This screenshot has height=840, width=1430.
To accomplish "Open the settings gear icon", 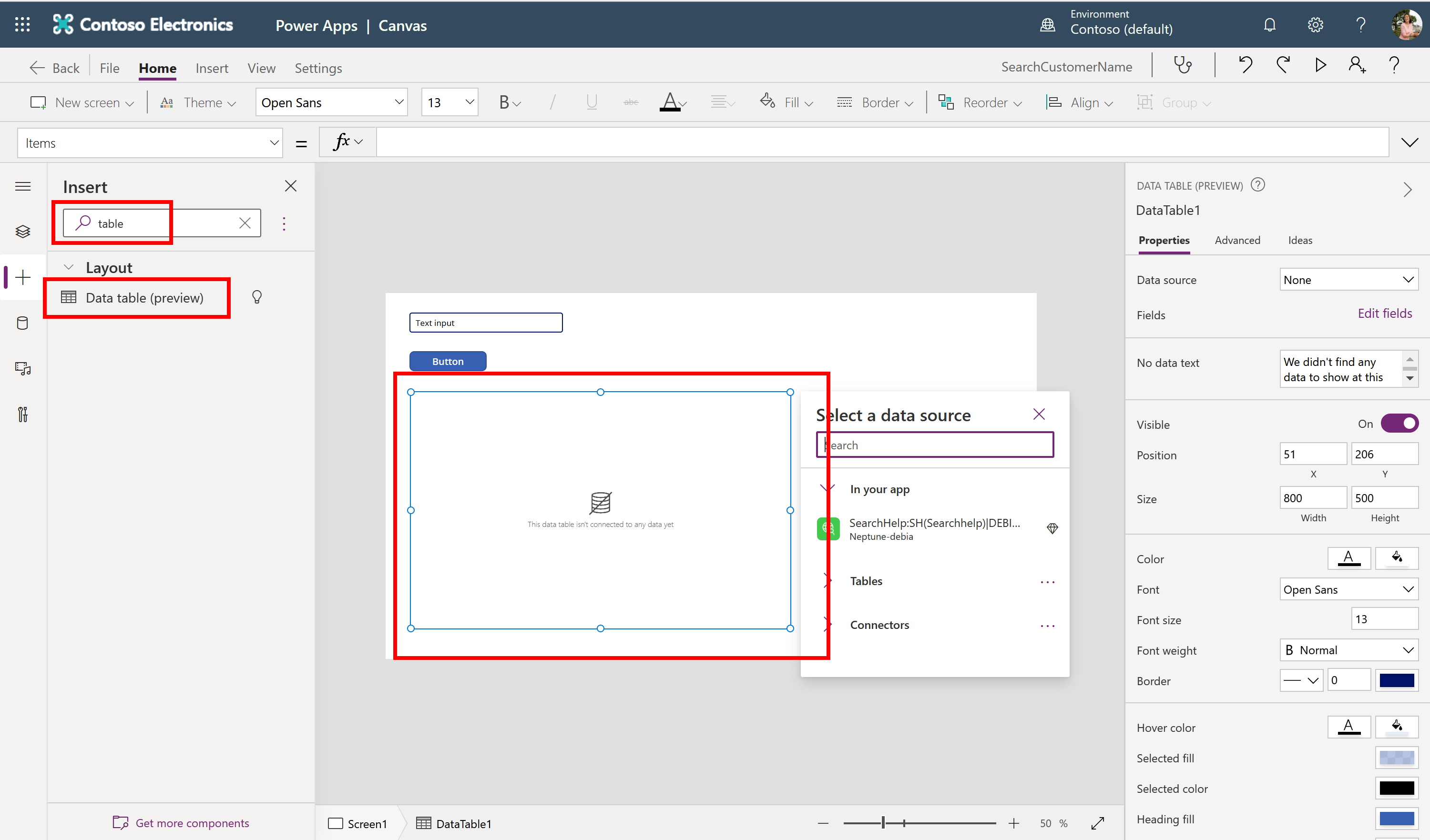I will (1315, 25).
